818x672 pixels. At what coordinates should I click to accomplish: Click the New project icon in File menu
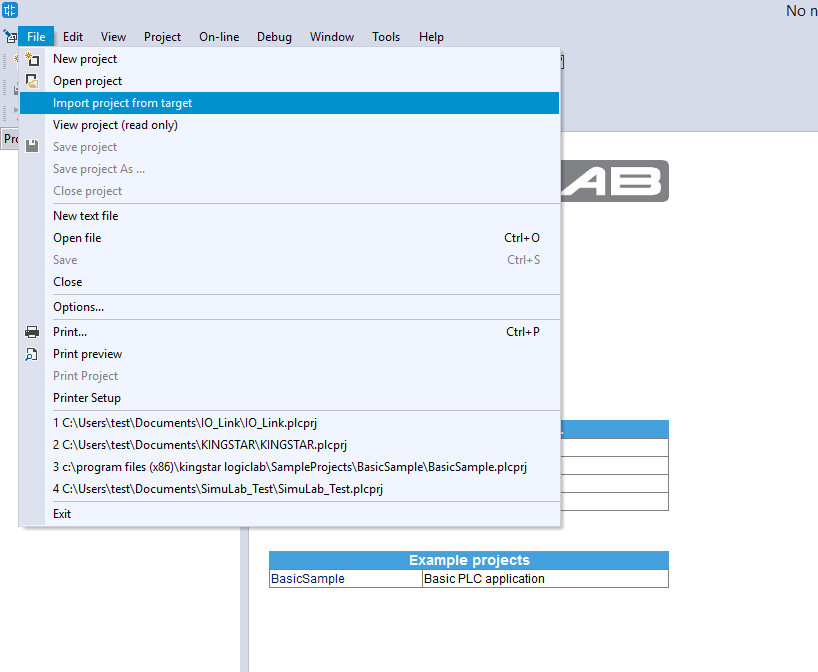(32, 59)
